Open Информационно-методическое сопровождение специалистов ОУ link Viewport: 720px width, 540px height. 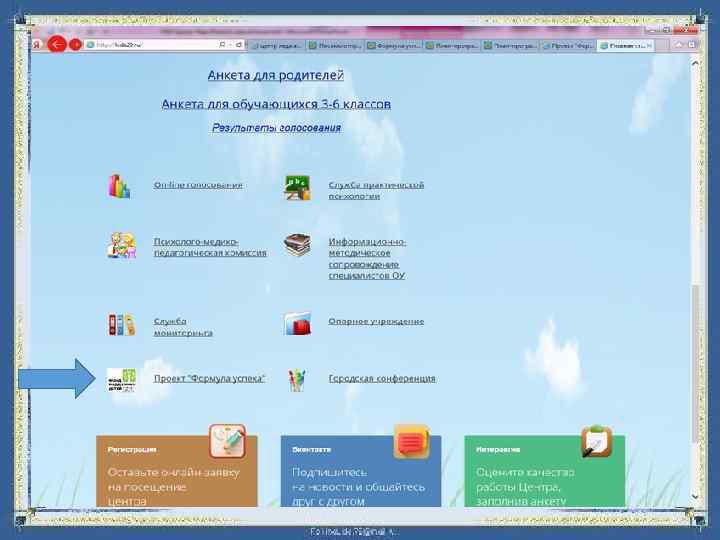click(367, 259)
